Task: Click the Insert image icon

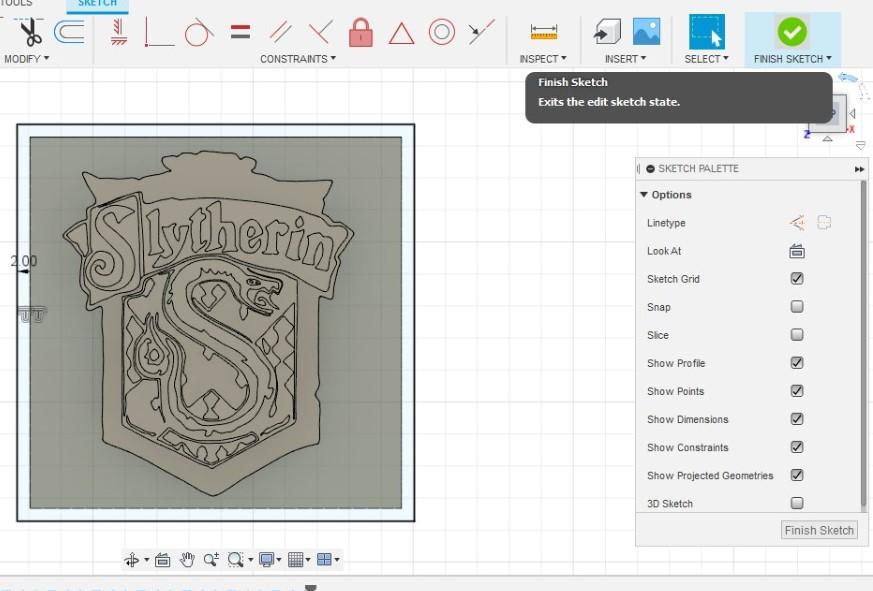Action: click(646, 31)
